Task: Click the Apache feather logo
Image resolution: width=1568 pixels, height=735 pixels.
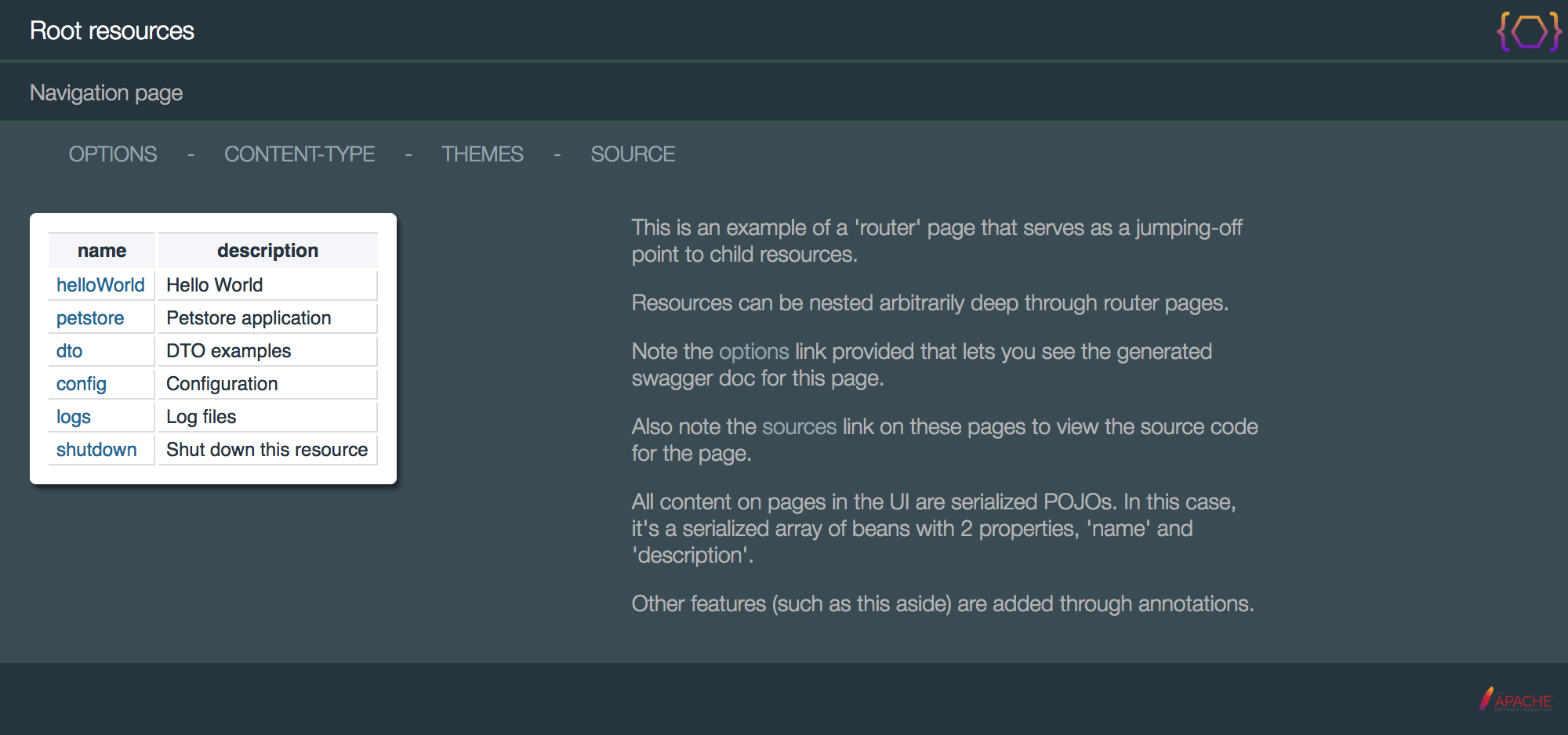Action: [1515, 699]
